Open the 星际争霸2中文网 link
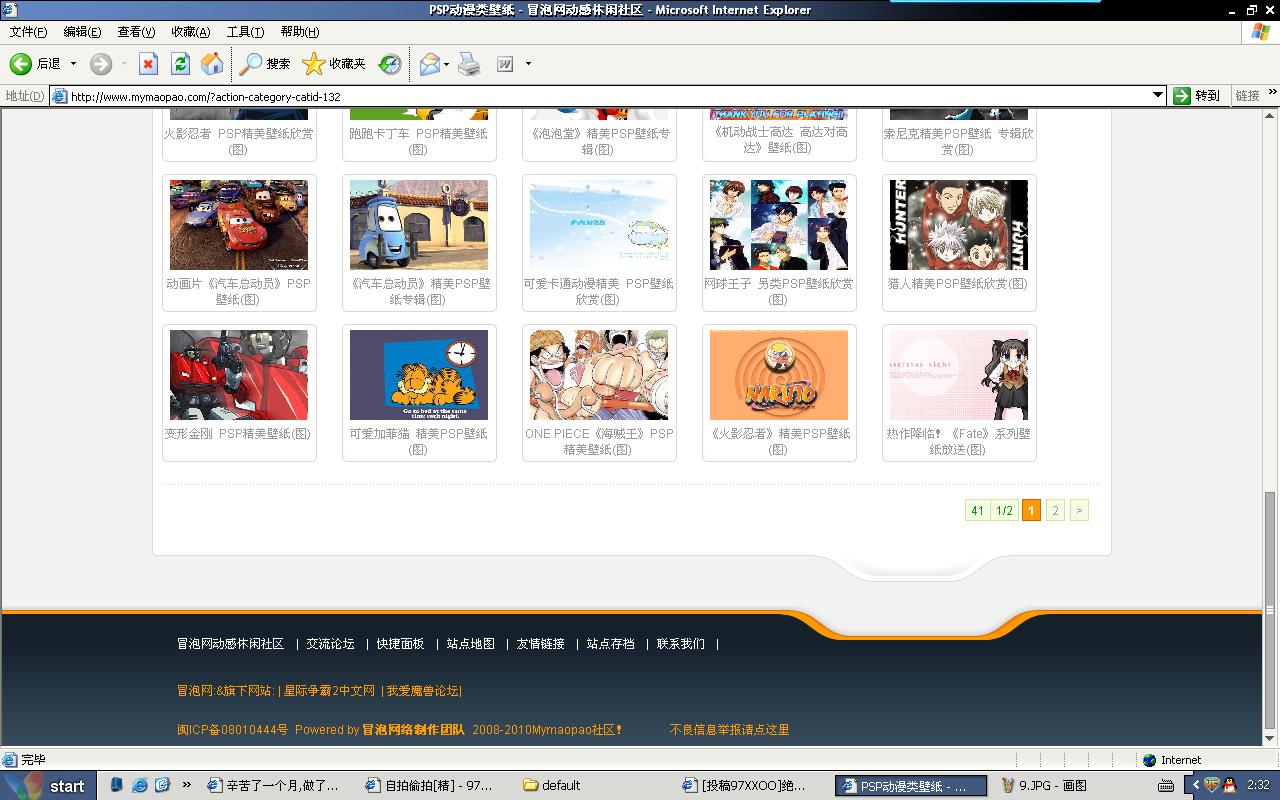The height and width of the screenshot is (800, 1280). click(330, 691)
